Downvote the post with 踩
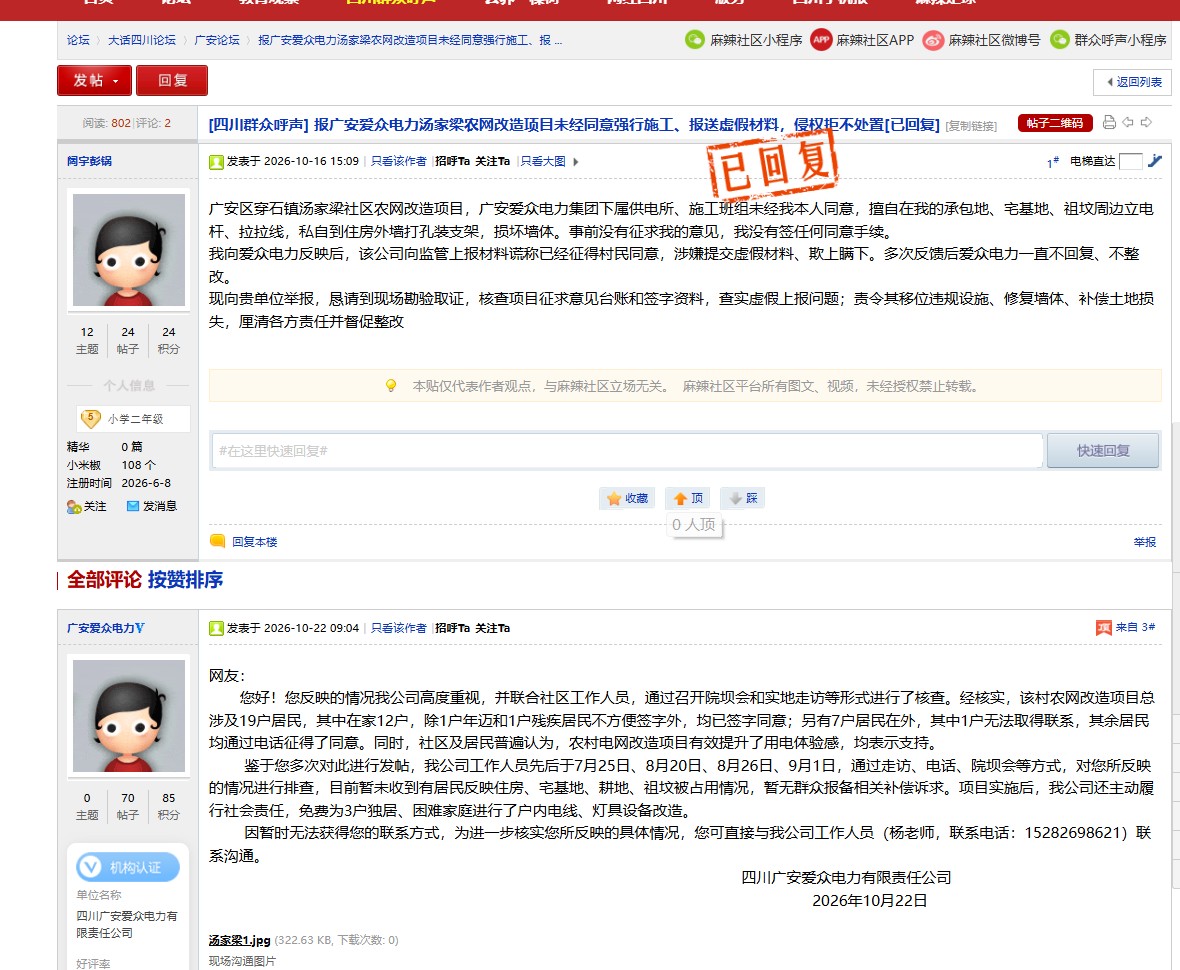 pyautogui.click(x=743, y=498)
